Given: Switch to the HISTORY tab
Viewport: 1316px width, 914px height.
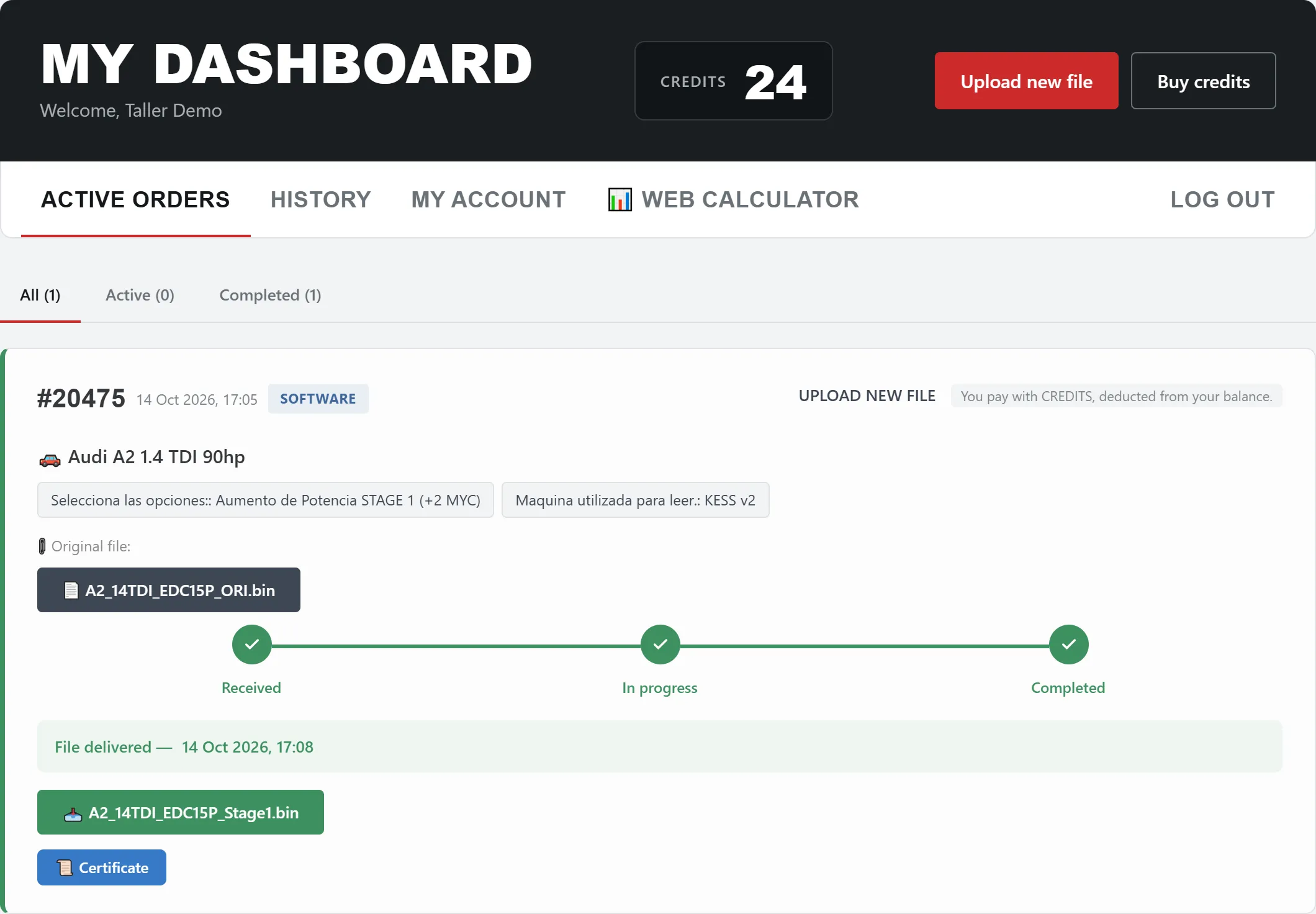Looking at the screenshot, I should tap(320, 199).
